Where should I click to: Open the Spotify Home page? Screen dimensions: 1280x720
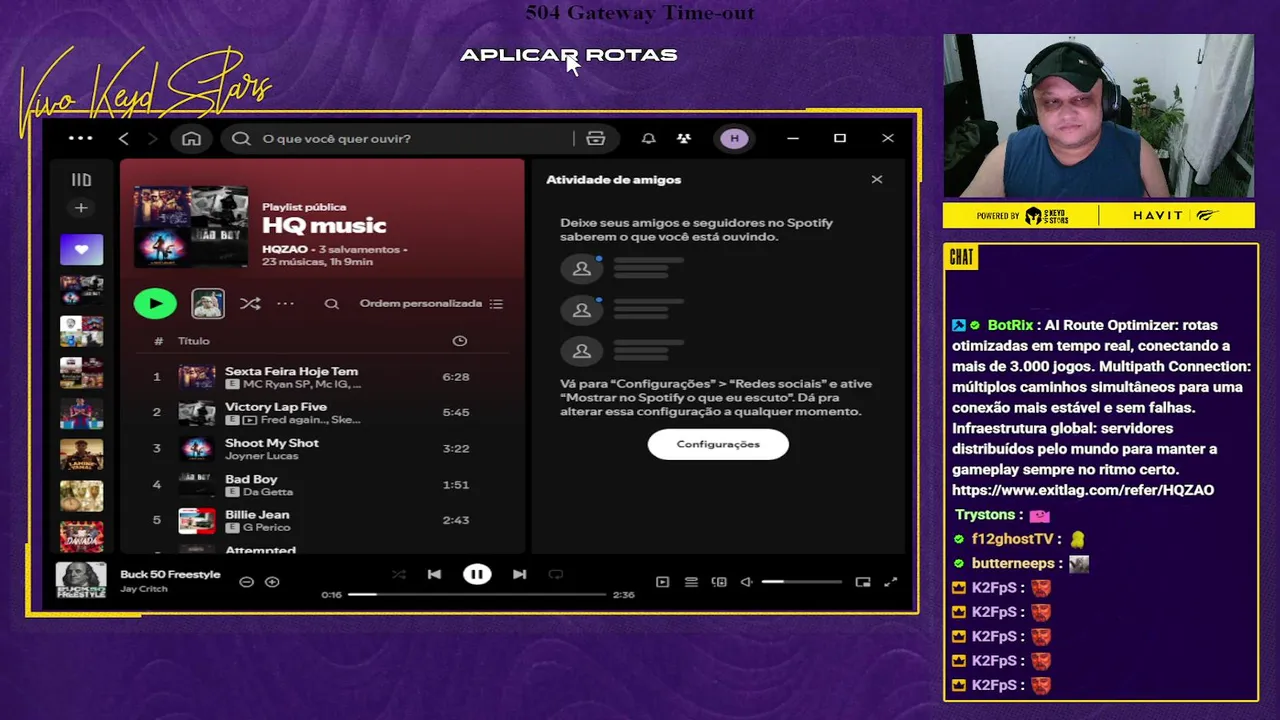[191, 138]
